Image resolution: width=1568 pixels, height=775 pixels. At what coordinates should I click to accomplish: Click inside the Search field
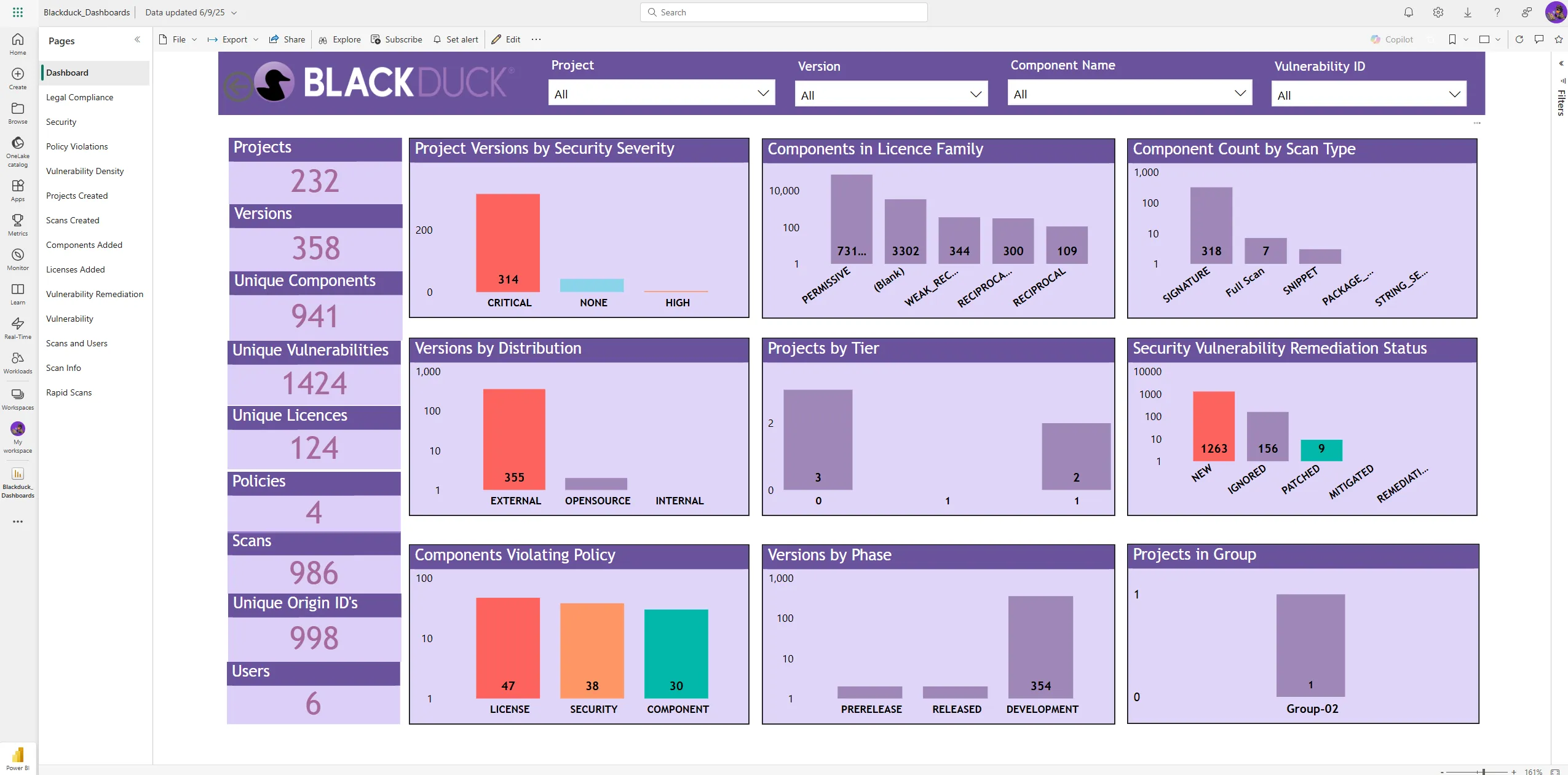(x=782, y=12)
